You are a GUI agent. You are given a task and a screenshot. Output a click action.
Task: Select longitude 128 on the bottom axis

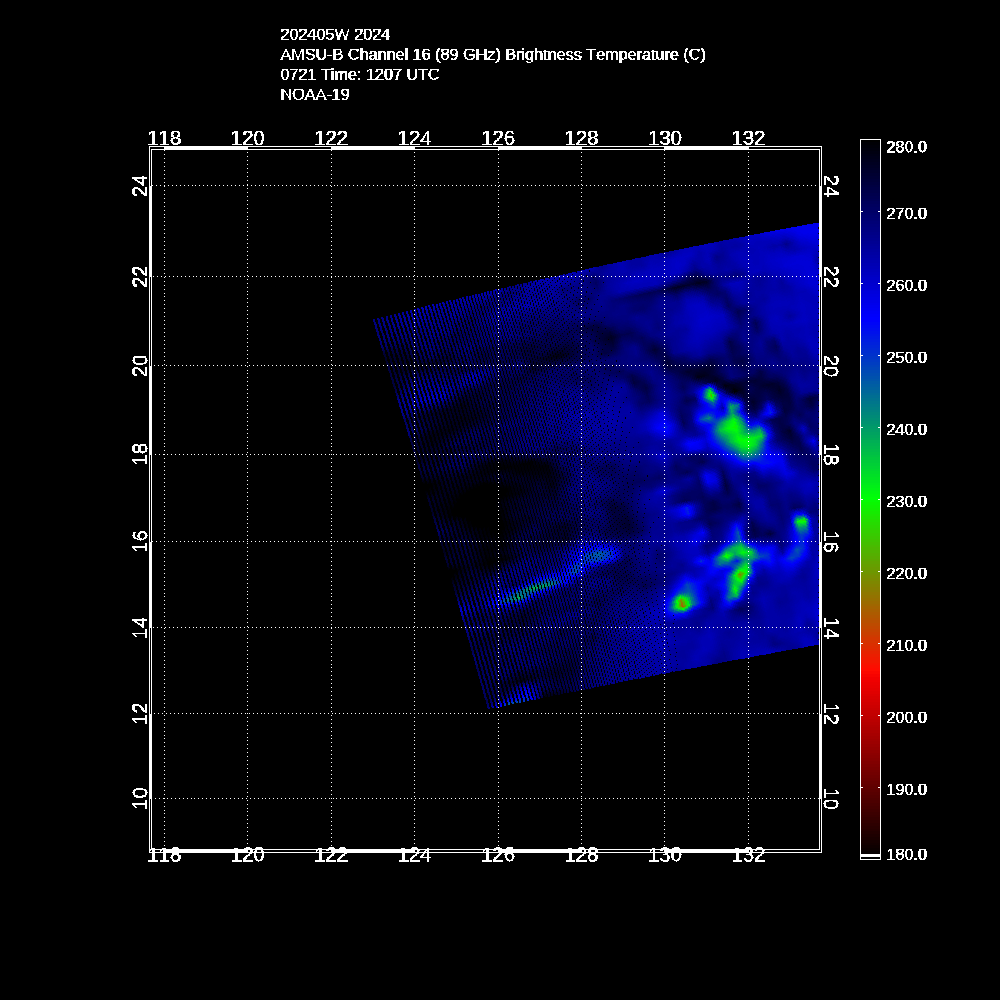point(582,855)
